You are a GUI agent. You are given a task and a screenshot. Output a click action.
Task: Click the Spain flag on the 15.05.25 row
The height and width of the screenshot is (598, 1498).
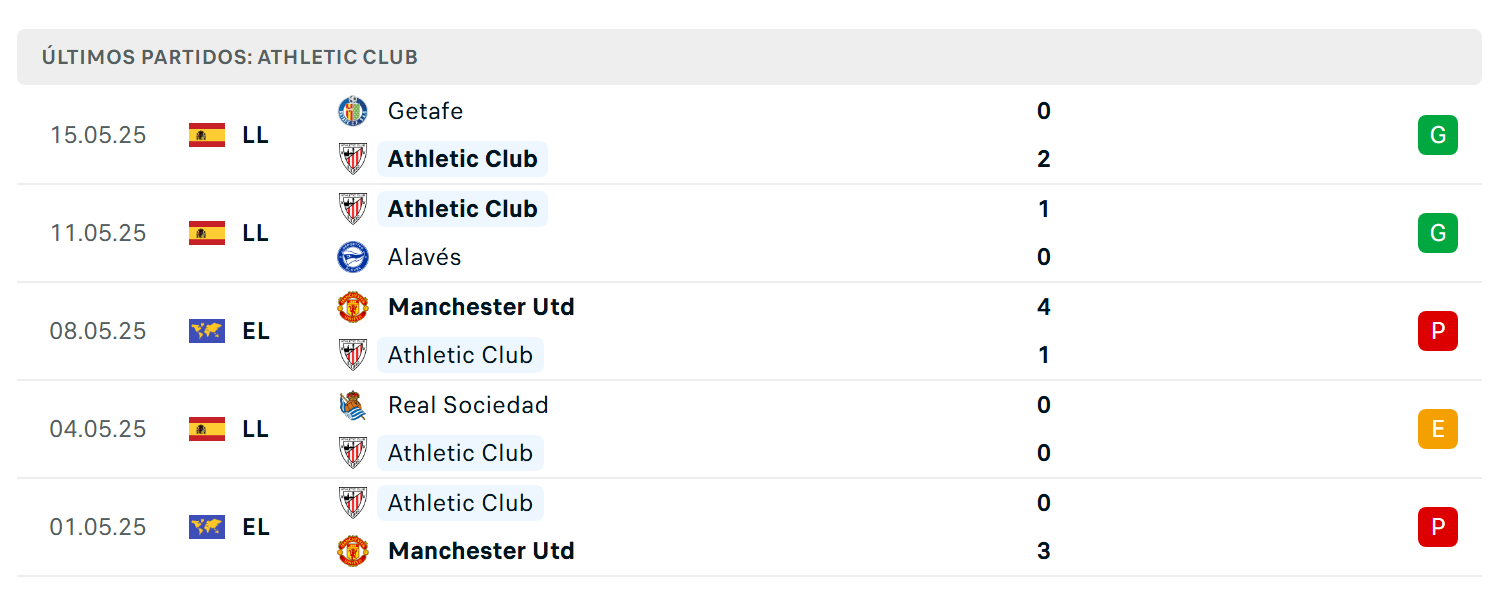tap(207, 135)
